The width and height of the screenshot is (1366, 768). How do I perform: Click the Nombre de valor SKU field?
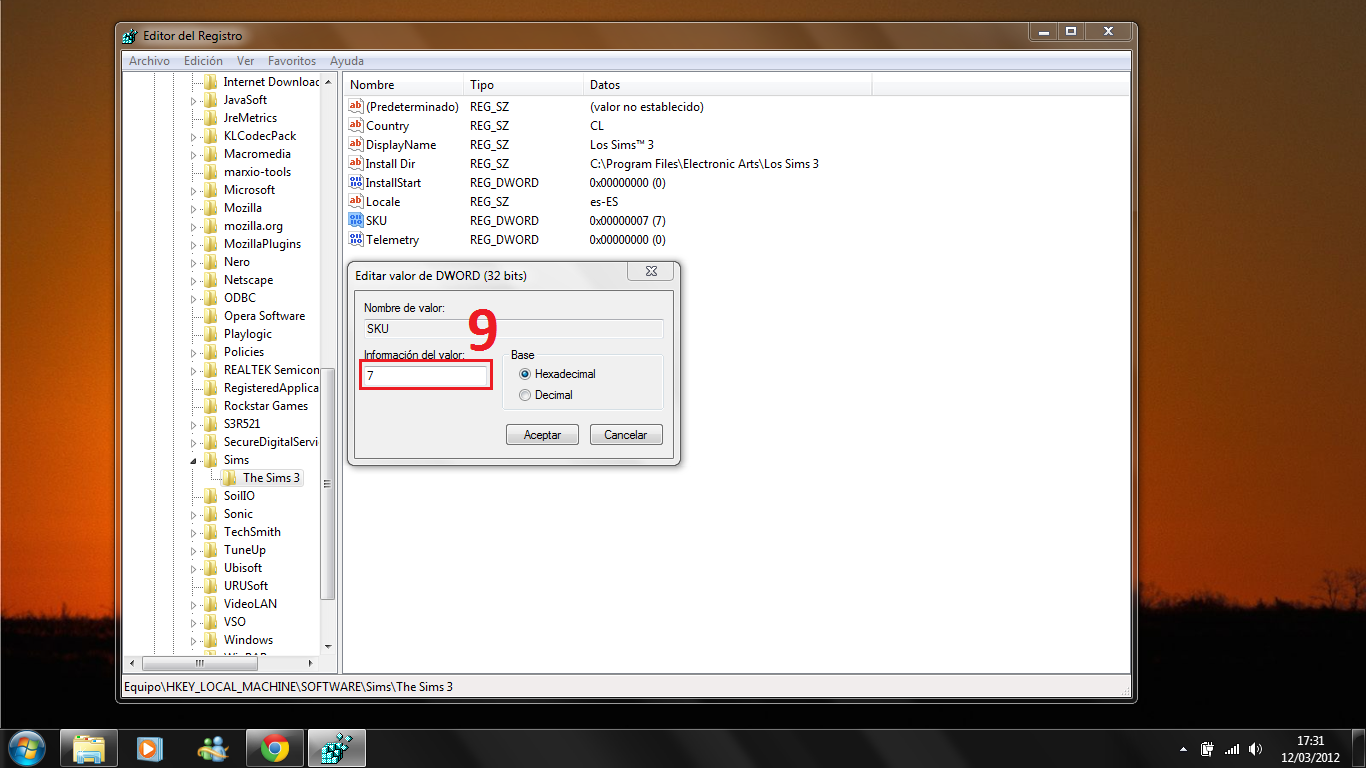point(512,328)
